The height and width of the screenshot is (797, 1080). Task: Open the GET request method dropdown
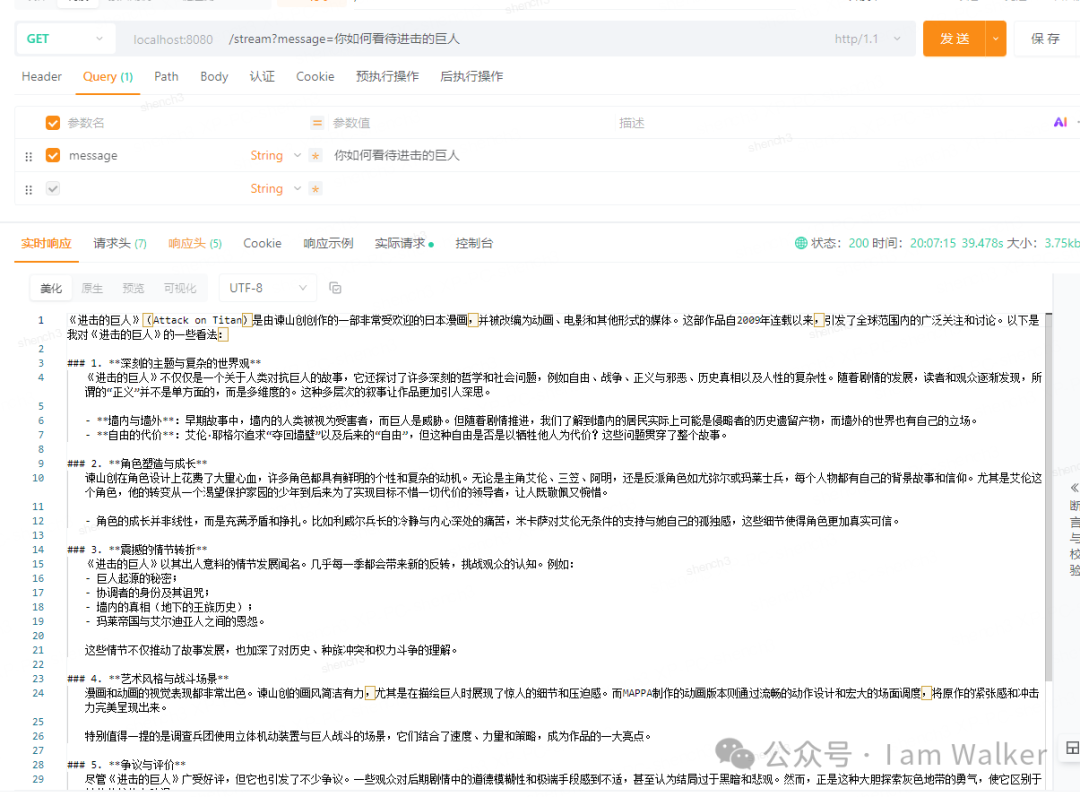pos(65,38)
